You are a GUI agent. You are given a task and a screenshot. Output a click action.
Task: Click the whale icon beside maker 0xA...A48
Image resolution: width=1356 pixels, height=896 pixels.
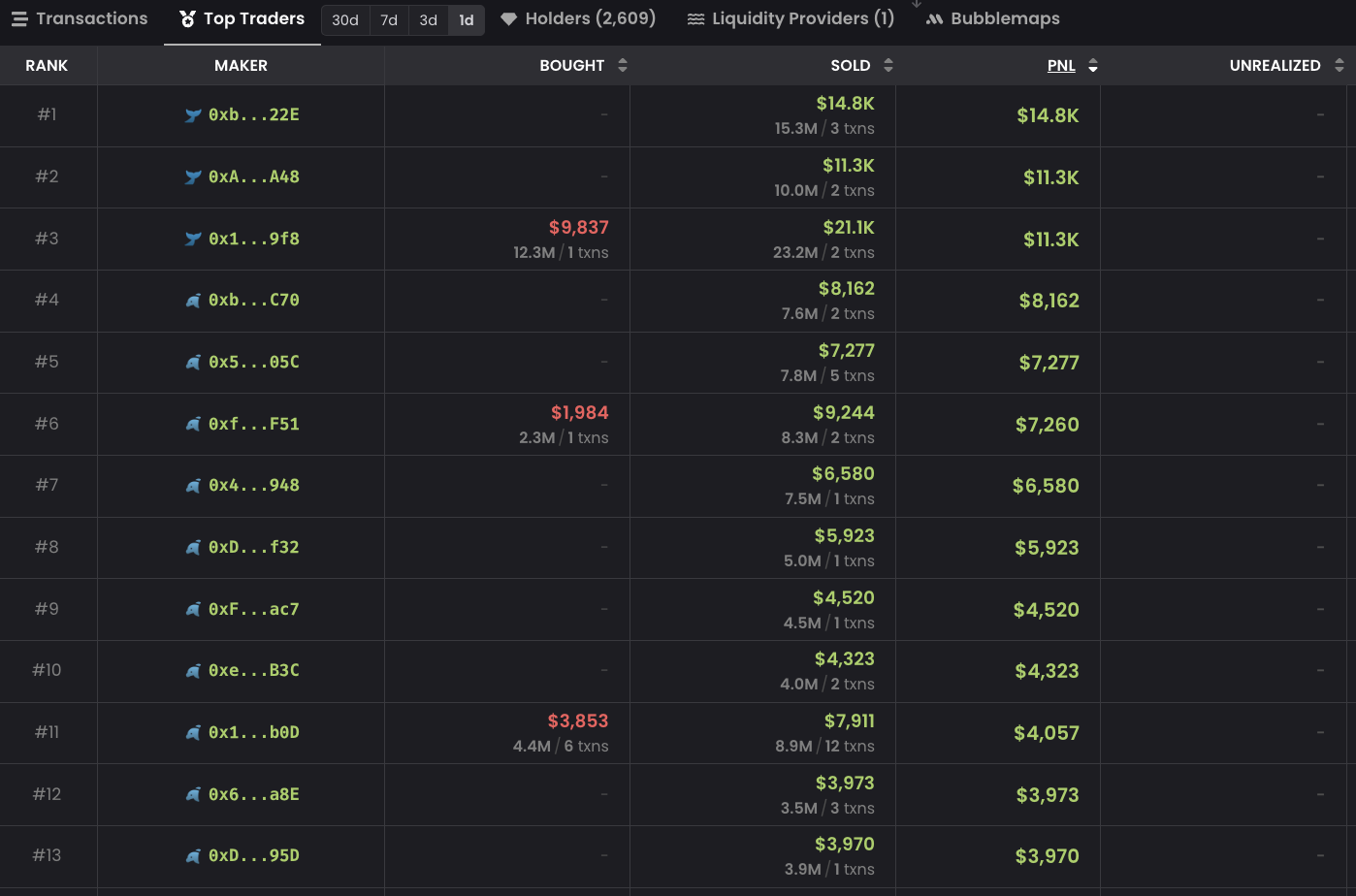193,177
